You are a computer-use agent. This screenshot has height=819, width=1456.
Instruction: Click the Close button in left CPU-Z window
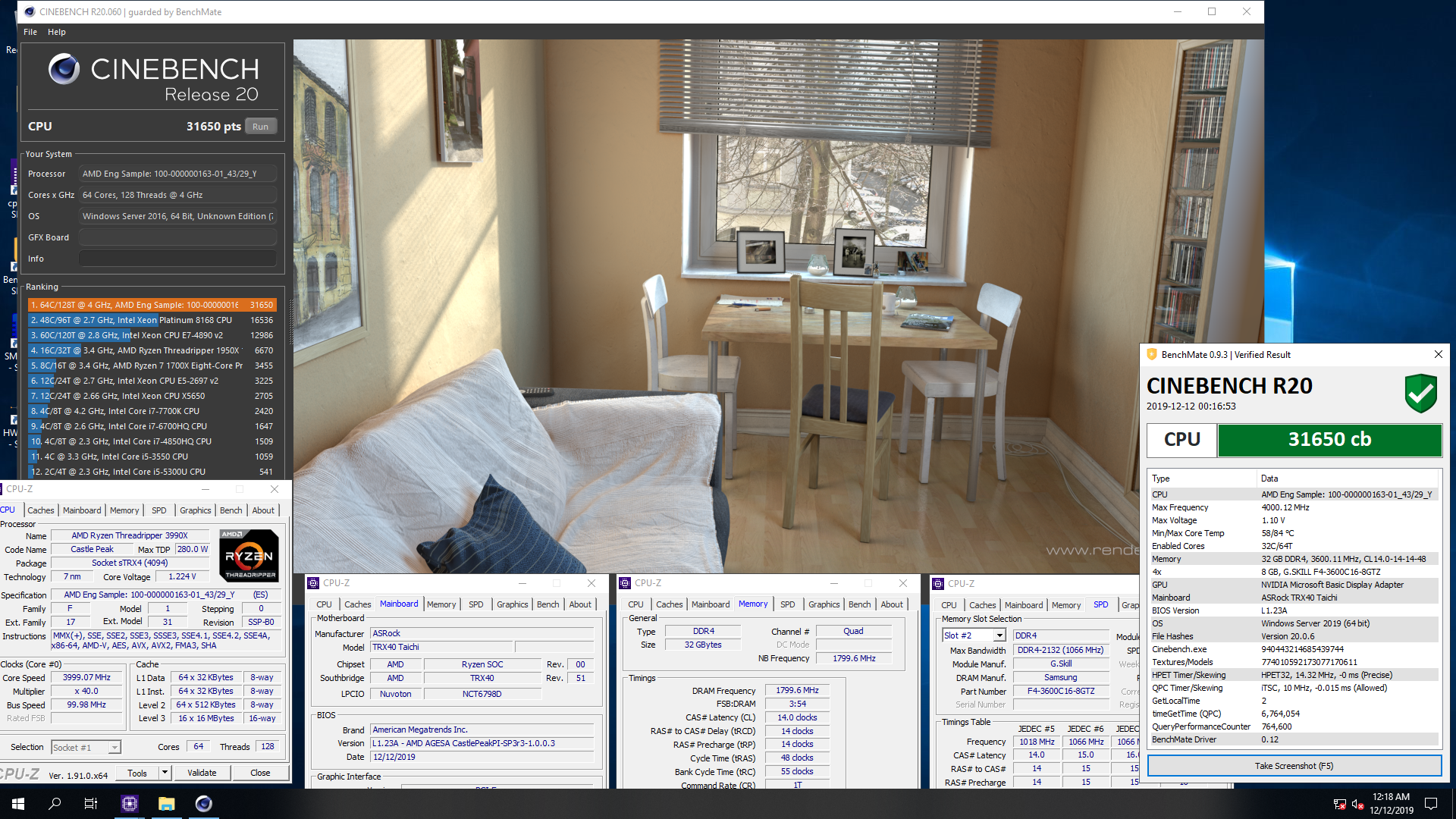pos(260,773)
